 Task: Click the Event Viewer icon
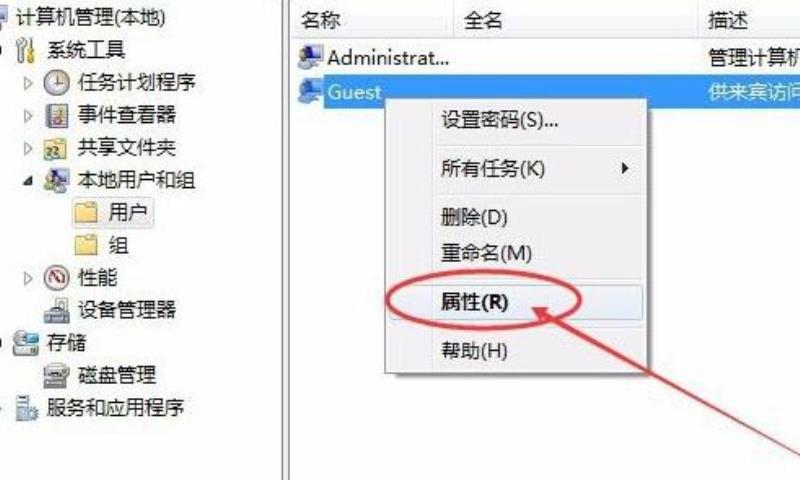(x=57, y=115)
